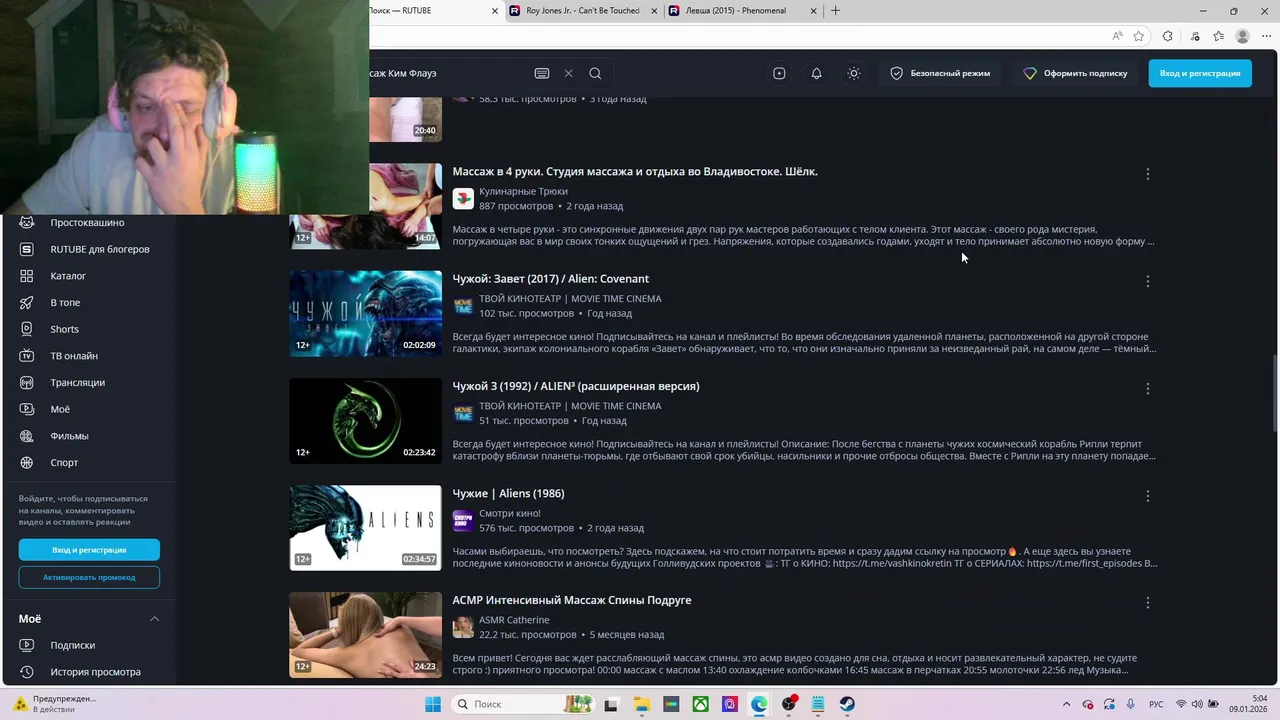
Task: Open ТВОЙ КИНОТЕАТР channel under Чужой: Завет
Action: tap(570, 298)
